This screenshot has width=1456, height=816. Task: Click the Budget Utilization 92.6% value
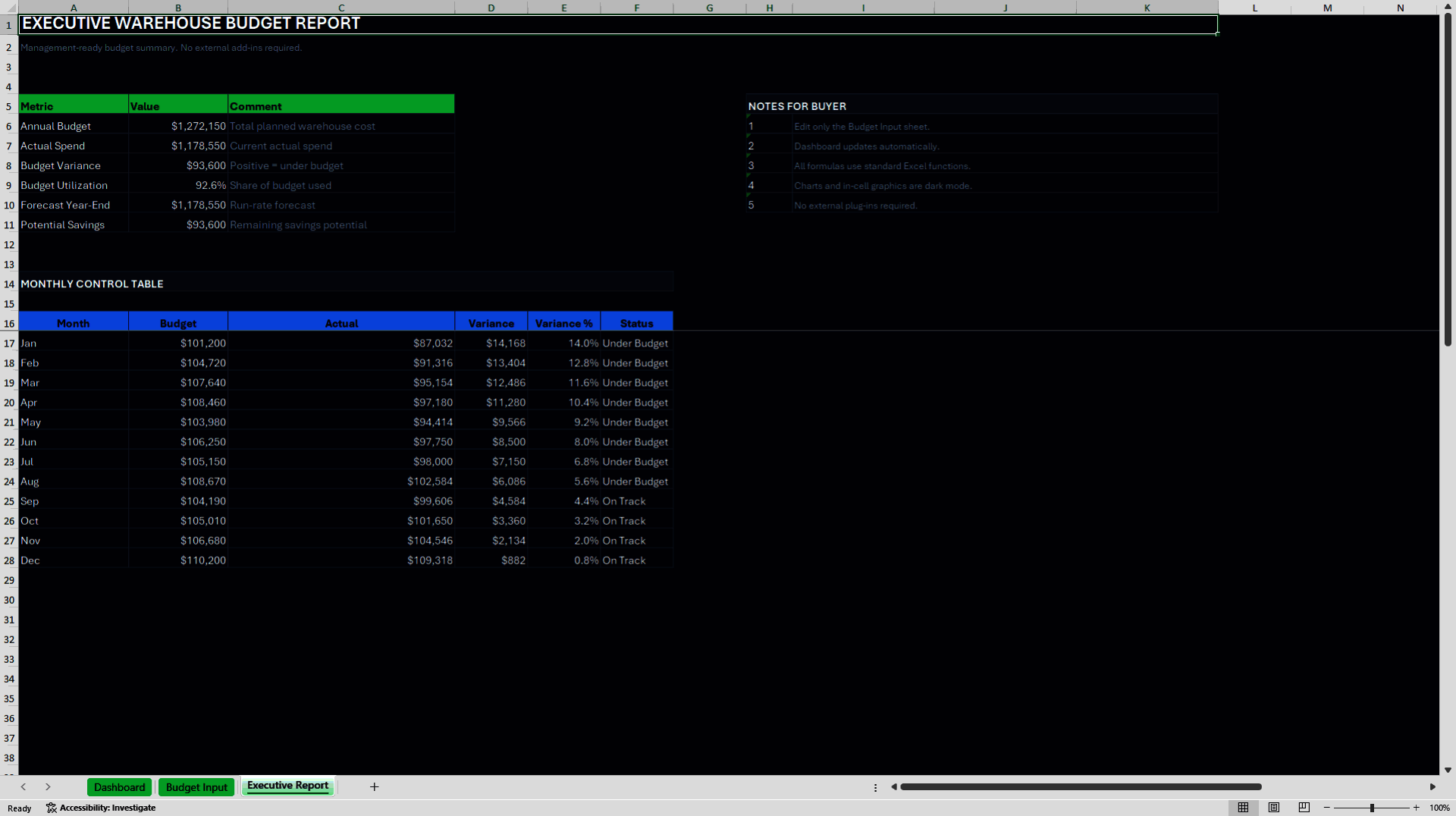coord(178,185)
